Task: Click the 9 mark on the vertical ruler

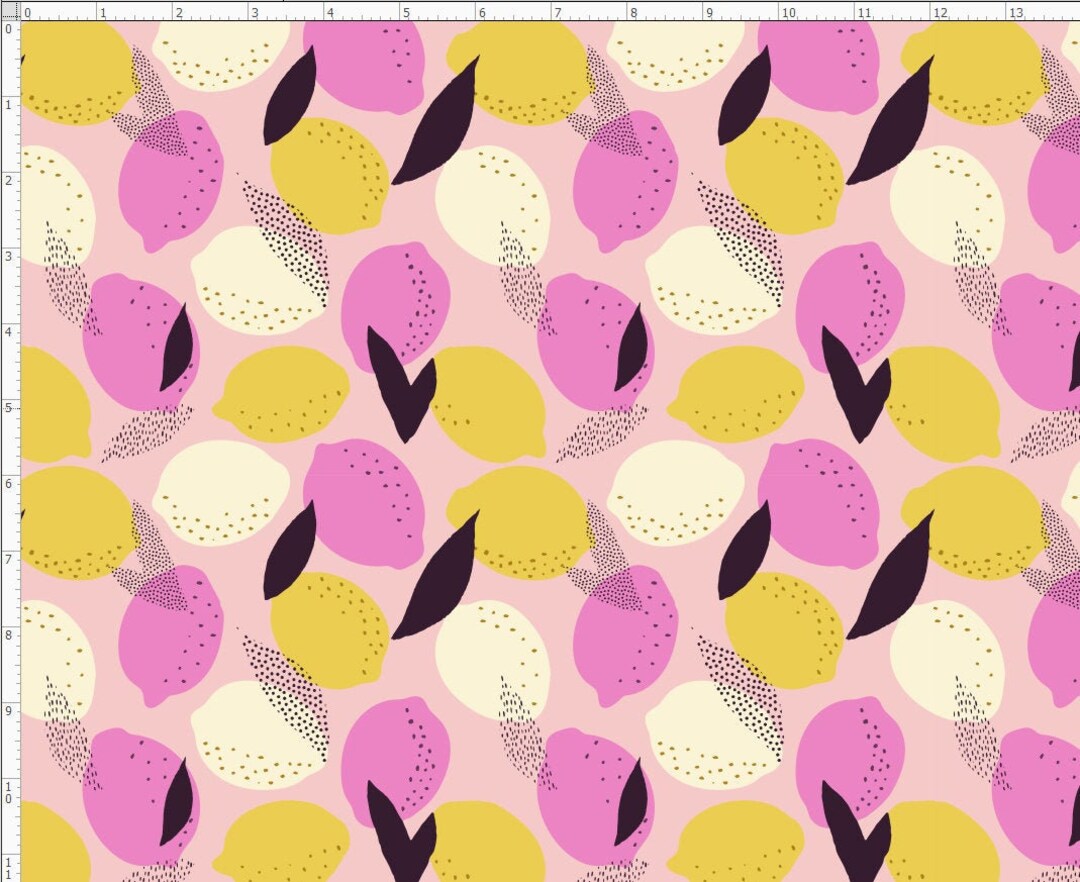Action: point(7,711)
